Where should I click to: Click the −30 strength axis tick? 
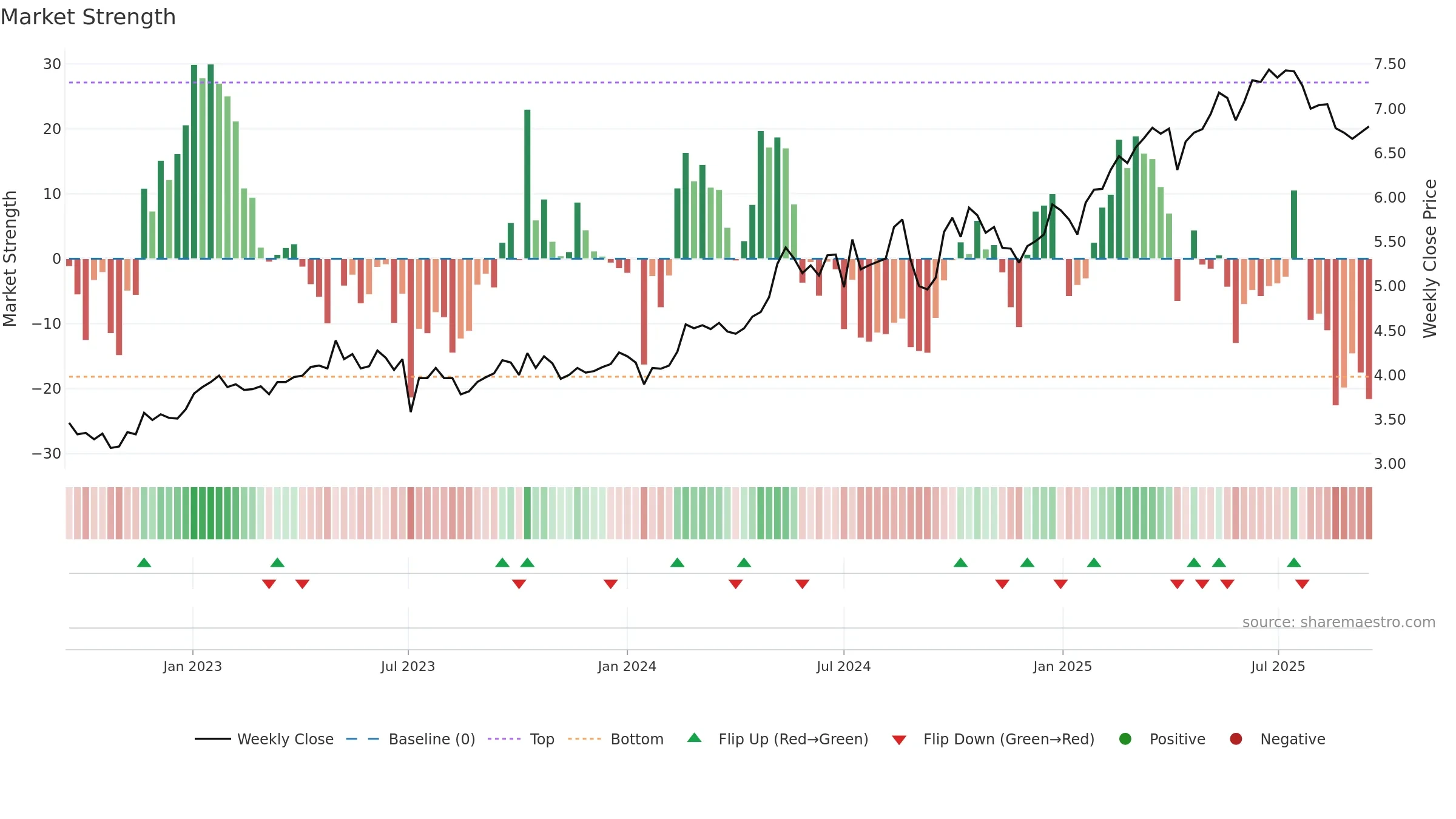pos(46,454)
